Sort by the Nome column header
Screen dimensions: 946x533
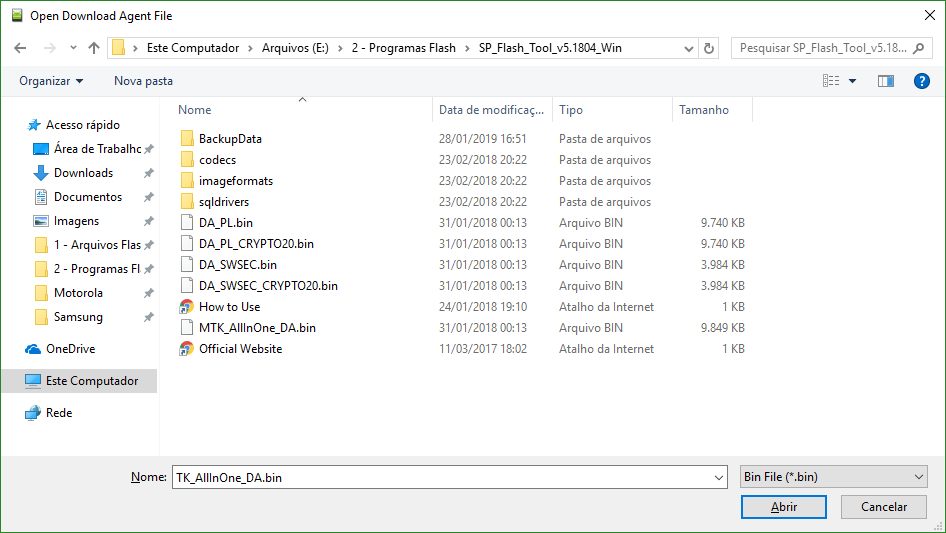tap(194, 110)
